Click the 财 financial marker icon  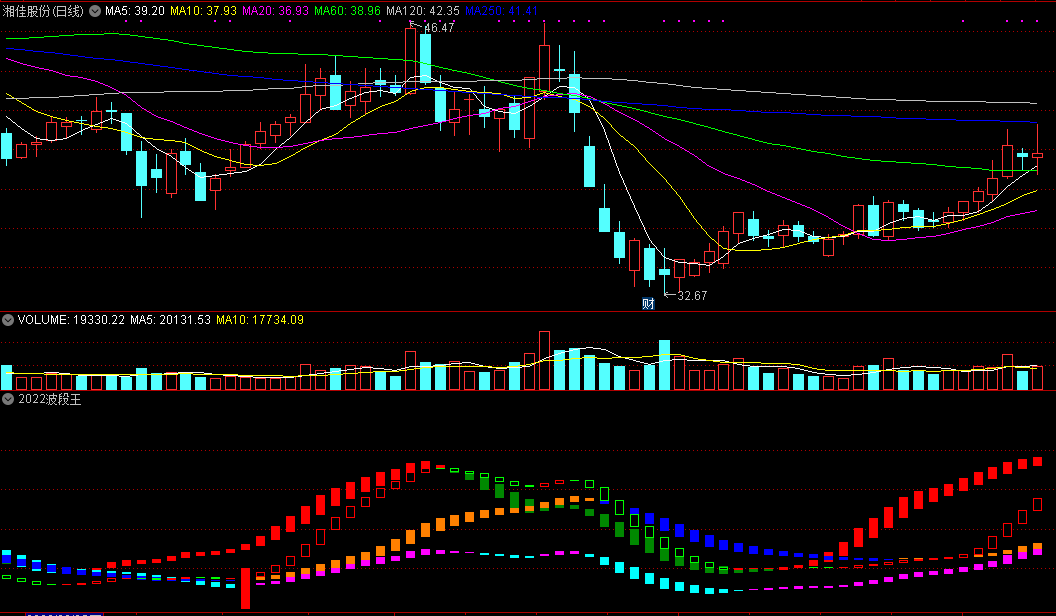[648, 304]
